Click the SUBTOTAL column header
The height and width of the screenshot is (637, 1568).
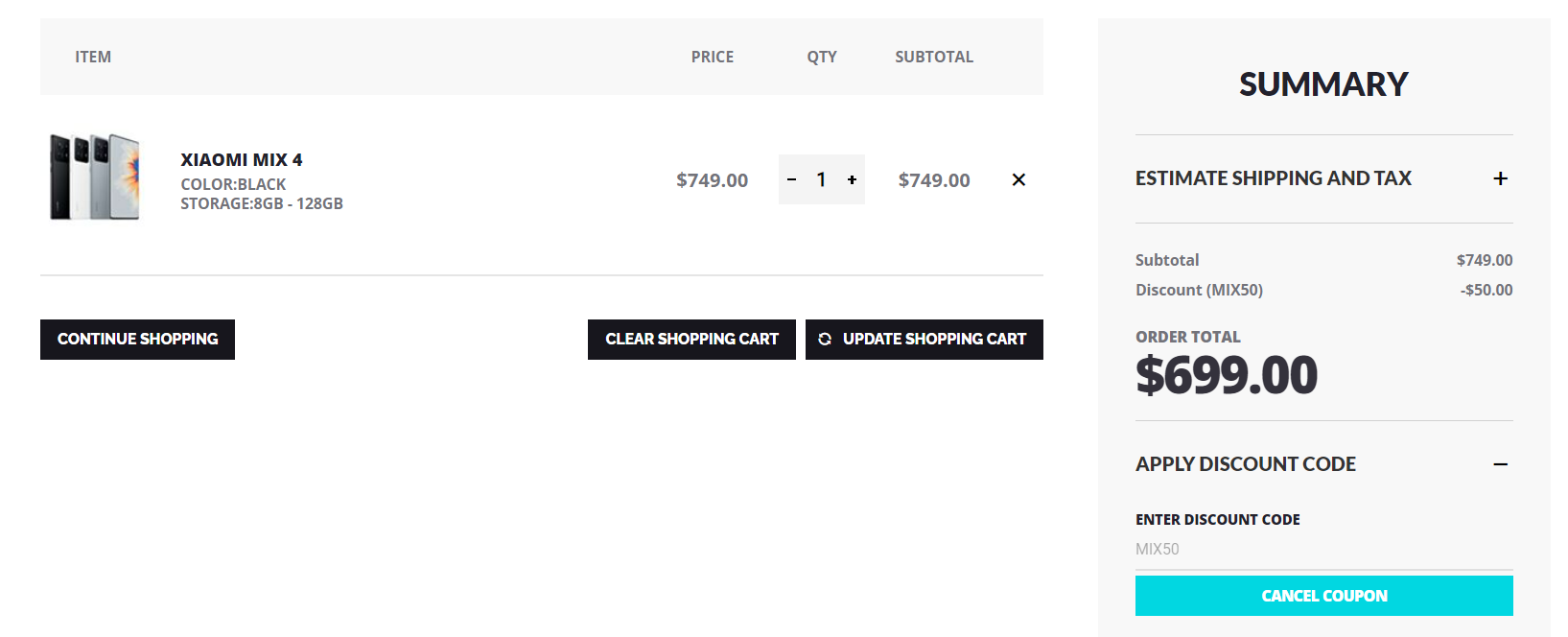click(933, 57)
